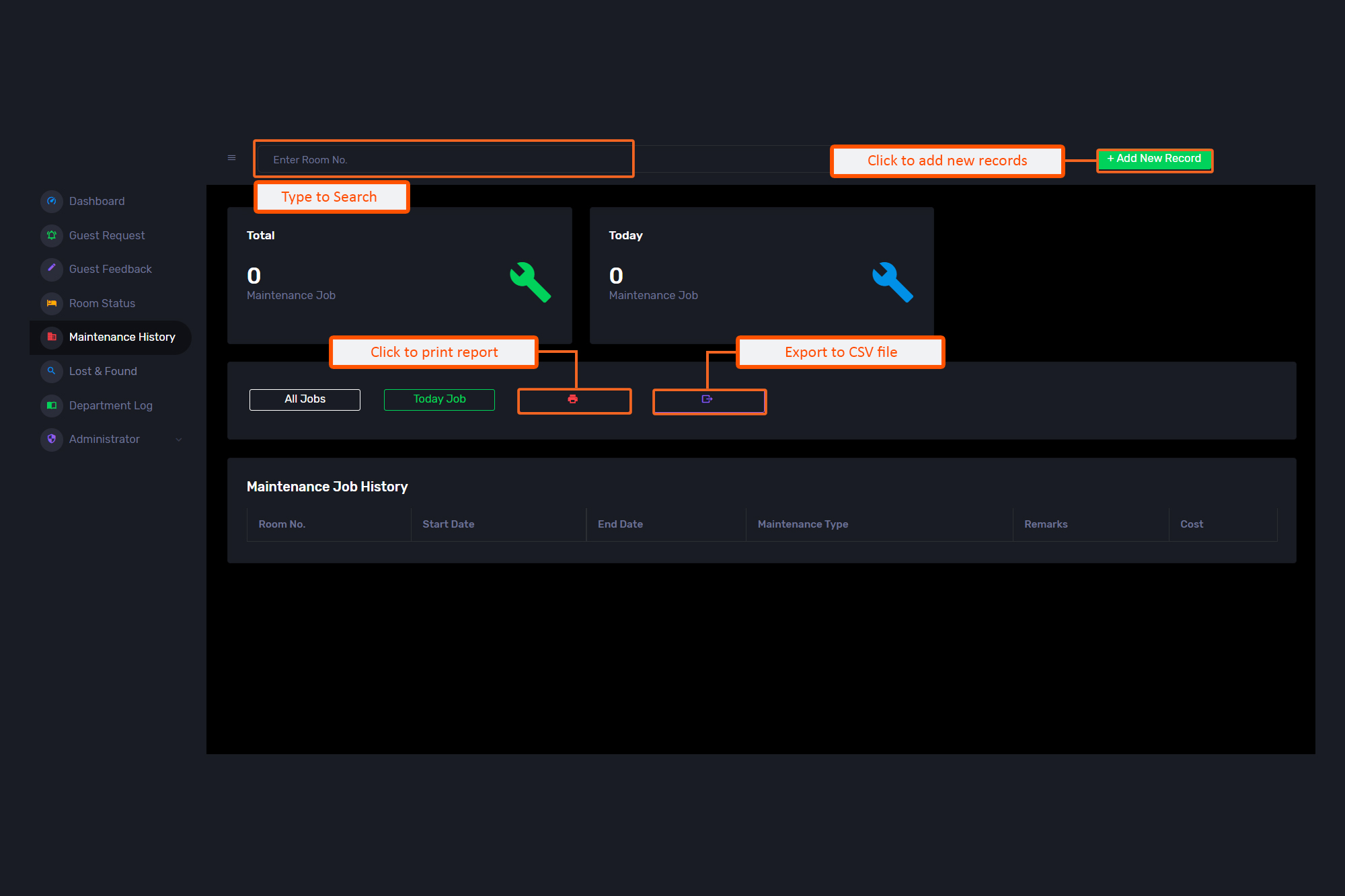This screenshot has height=896, width=1345.
Task: Go to the Guest Request page
Action: tap(106, 235)
